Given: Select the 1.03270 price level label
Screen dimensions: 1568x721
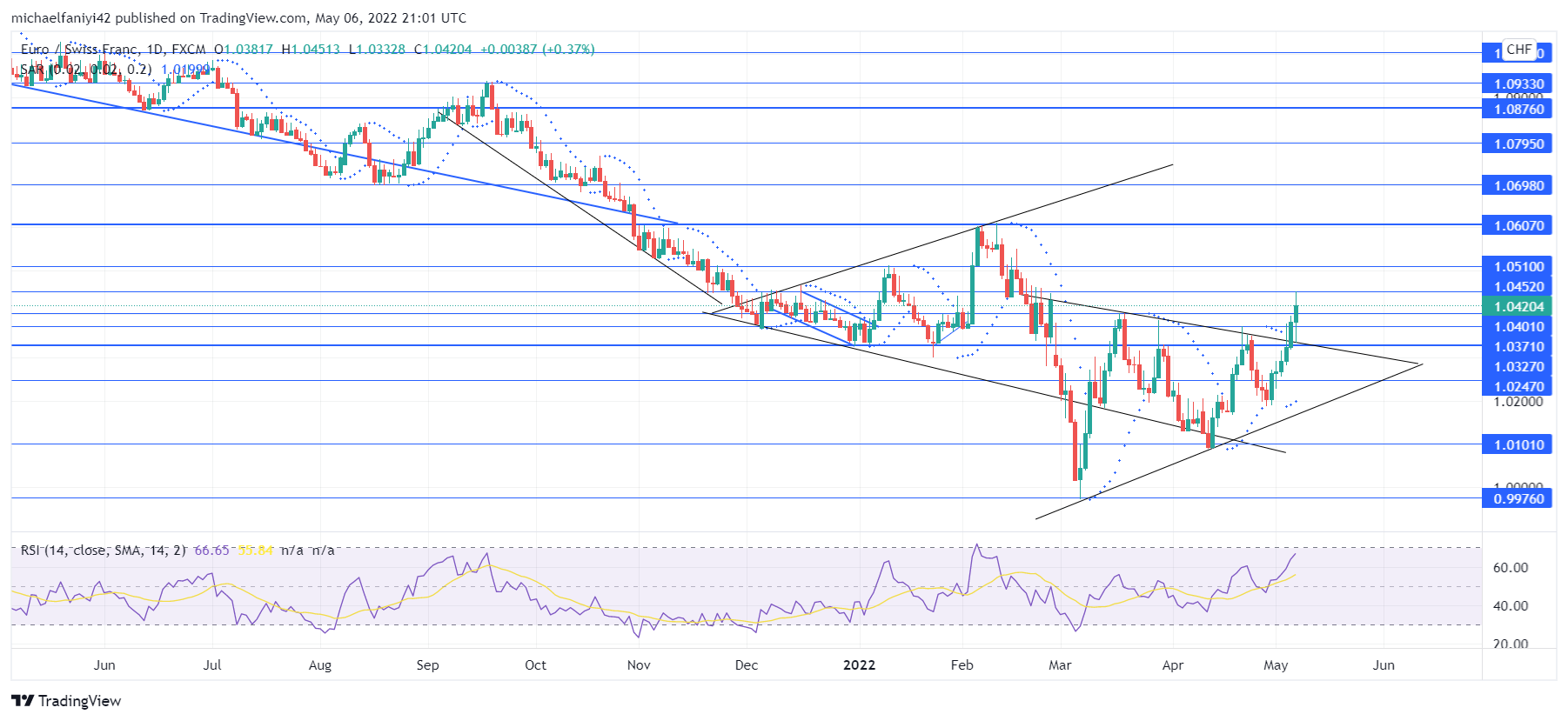Looking at the screenshot, I should tap(1518, 367).
